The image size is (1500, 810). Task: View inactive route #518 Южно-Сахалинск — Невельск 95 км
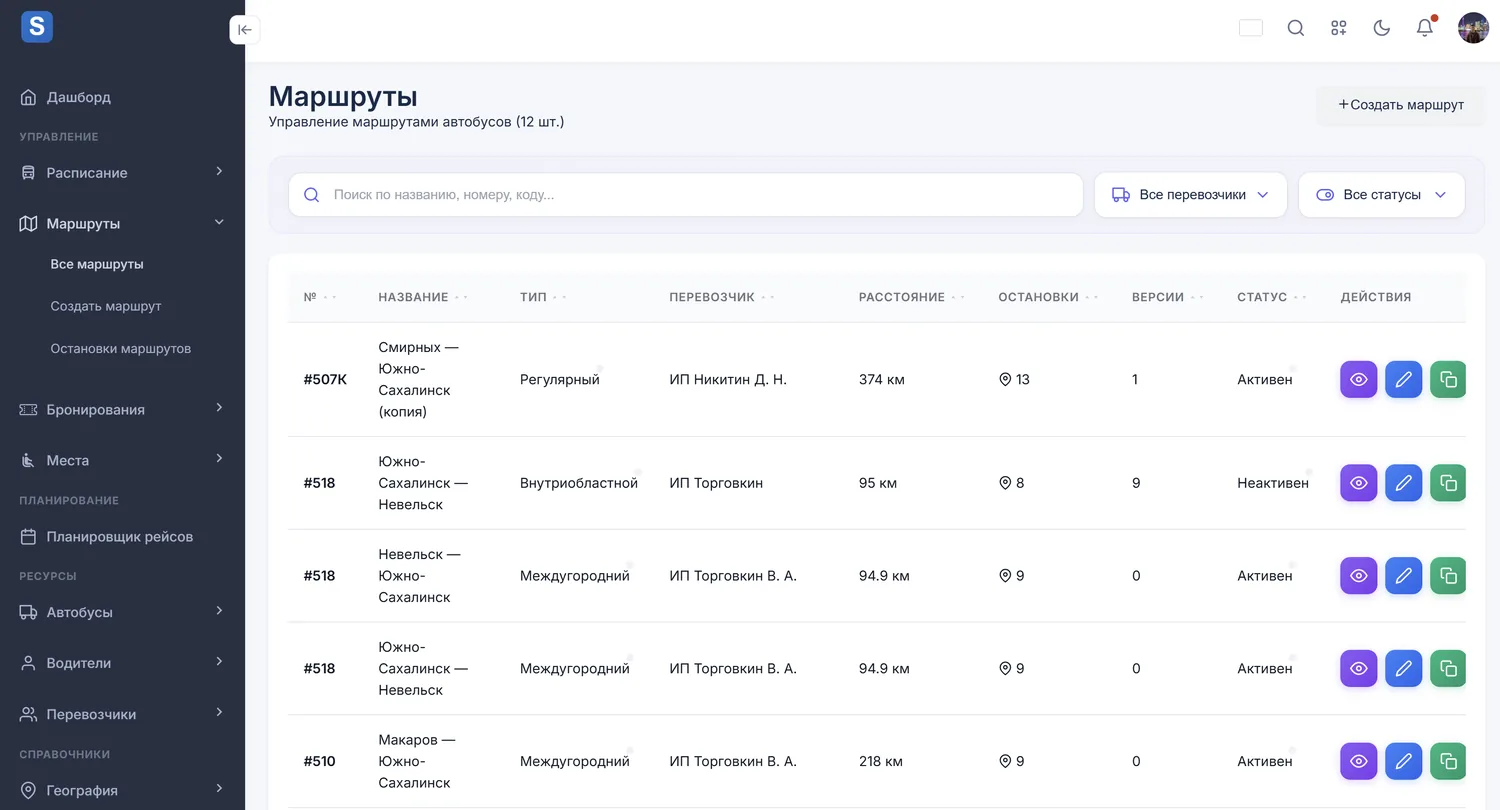click(1359, 483)
